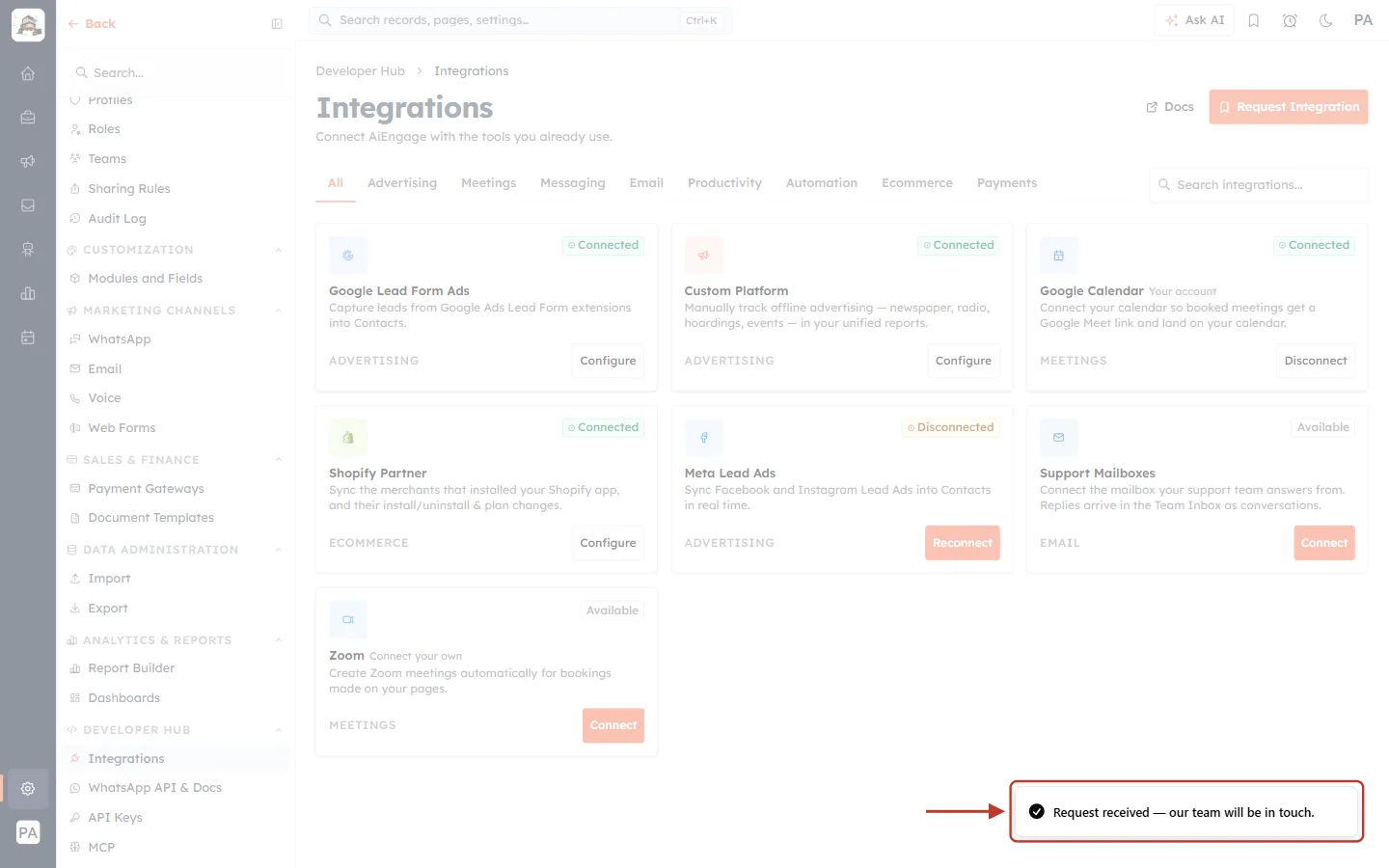Connect the Zoom integration
Screen dimensions: 1389x868
(613, 725)
